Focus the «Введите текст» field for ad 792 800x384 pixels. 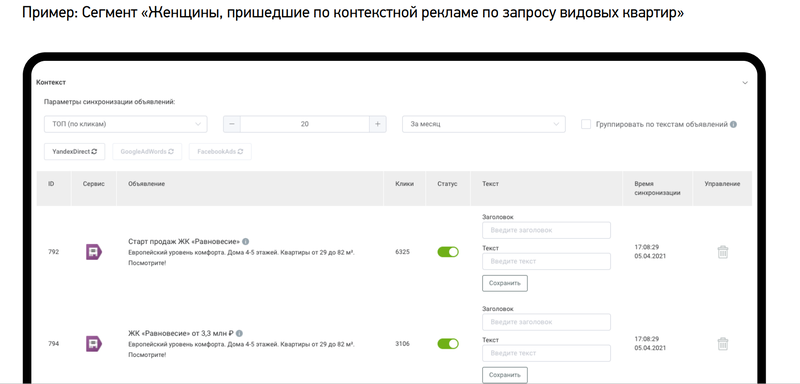[546, 261]
